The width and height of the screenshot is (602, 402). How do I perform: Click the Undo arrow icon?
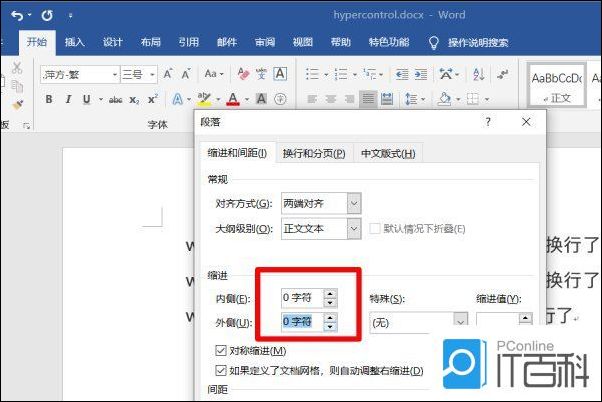pyautogui.click(x=17, y=15)
